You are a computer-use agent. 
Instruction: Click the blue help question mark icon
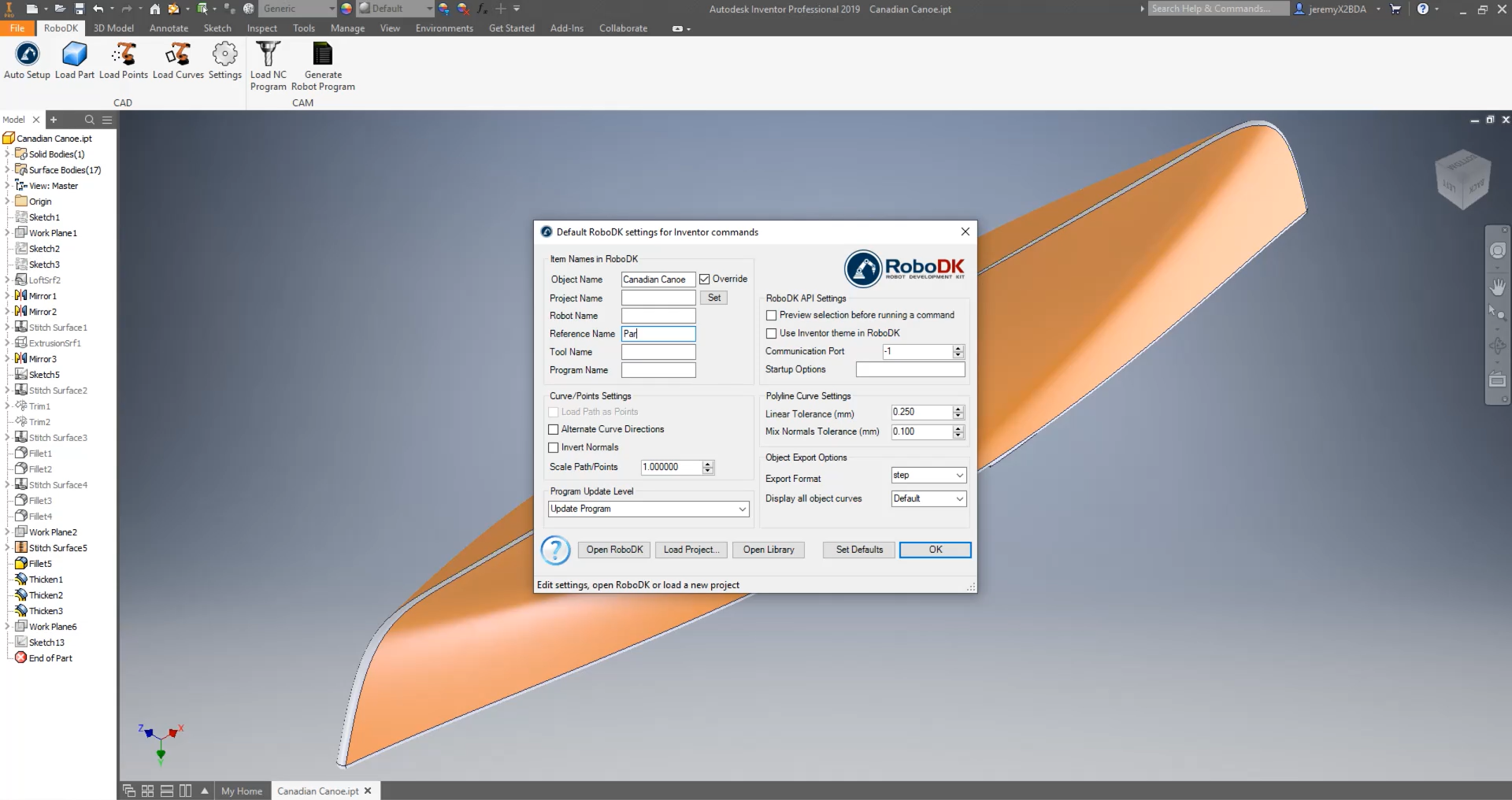(555, 550)
